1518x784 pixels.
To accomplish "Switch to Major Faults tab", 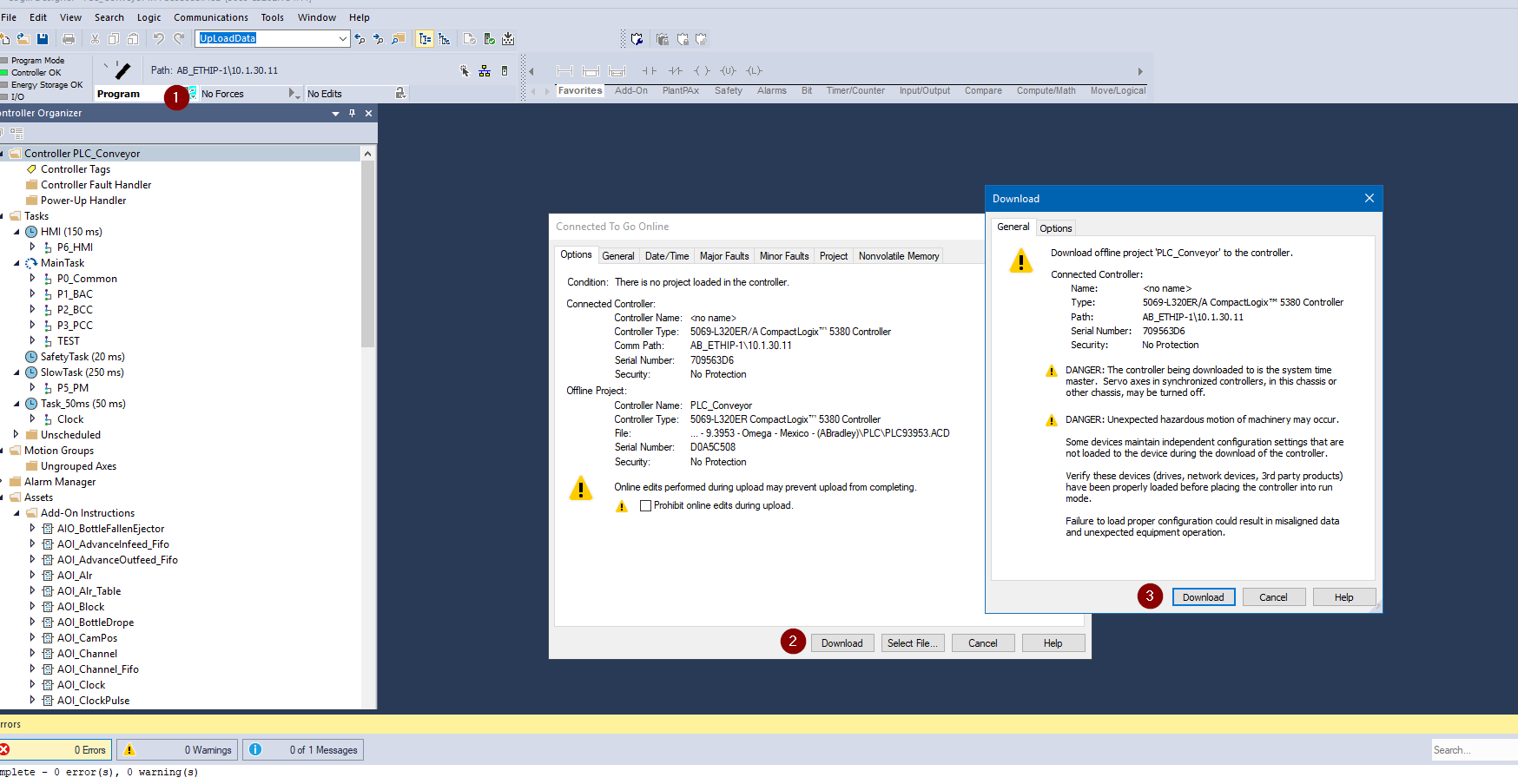I will pos(724,256).
